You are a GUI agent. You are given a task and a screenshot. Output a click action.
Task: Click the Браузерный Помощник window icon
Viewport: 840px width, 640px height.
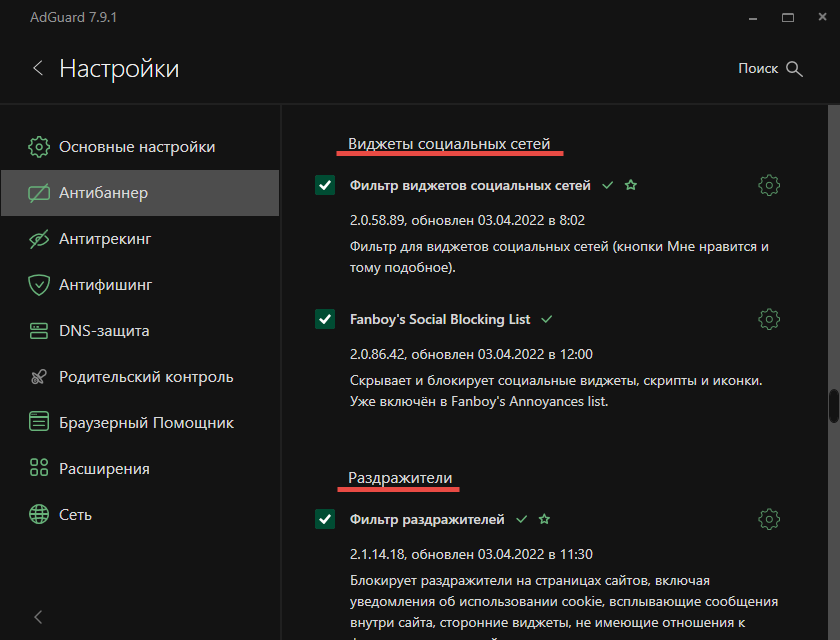[39, 421]
